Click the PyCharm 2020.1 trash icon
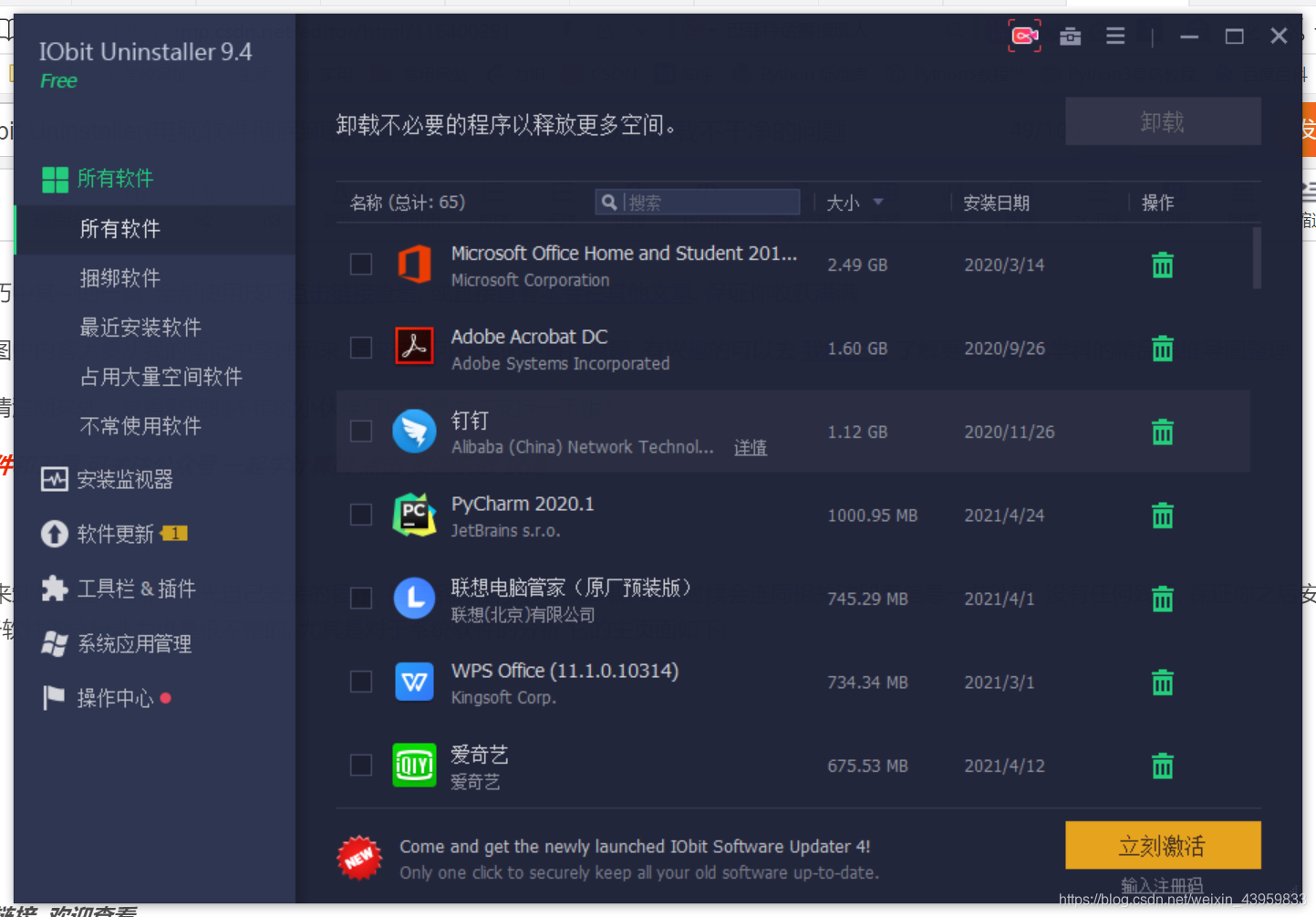 coord(1162,515)
